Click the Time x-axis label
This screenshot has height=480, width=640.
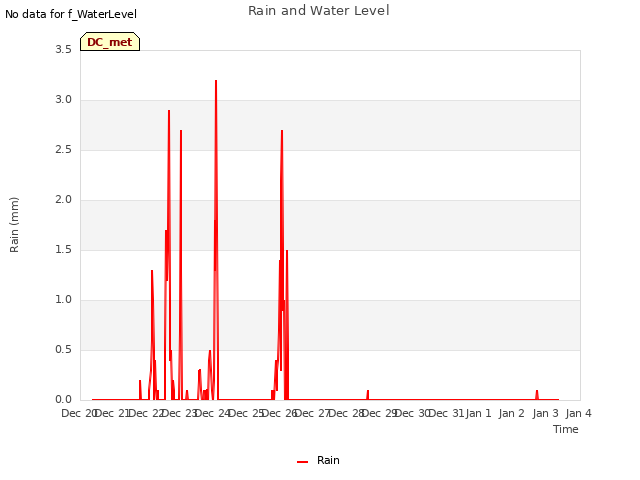(566, 429)
